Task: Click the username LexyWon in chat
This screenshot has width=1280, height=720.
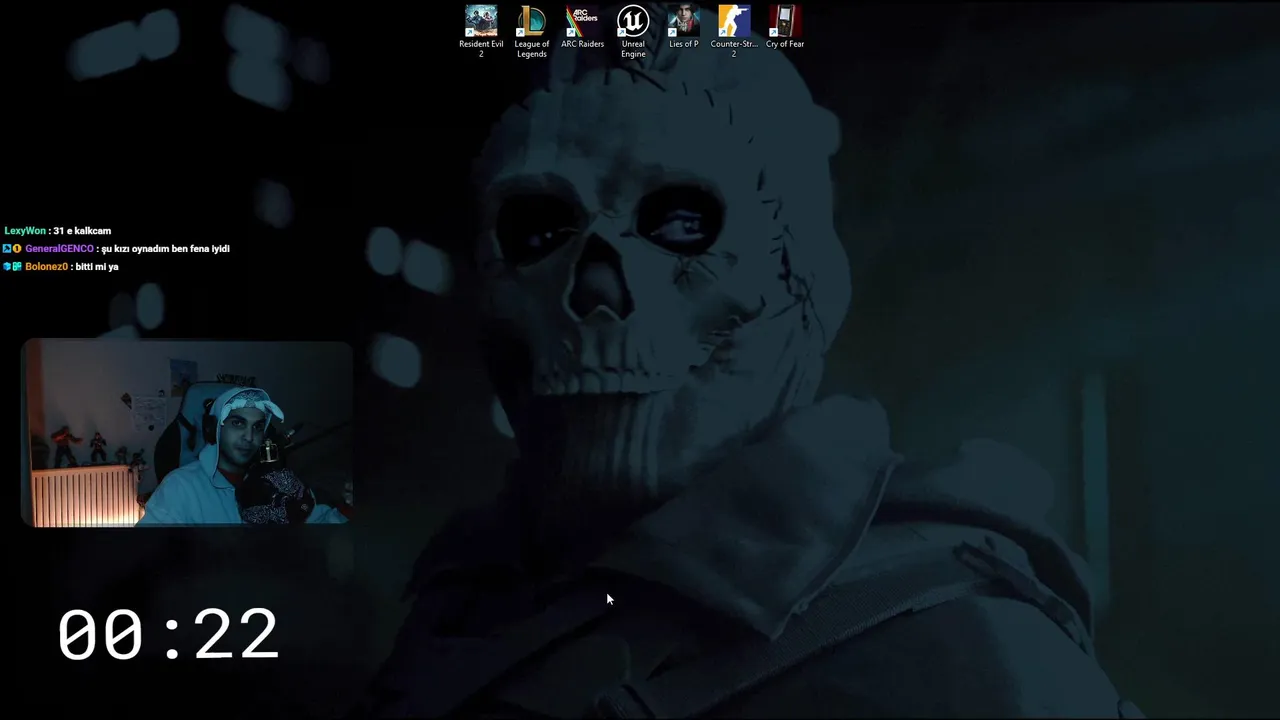Action: click(25, 231)
